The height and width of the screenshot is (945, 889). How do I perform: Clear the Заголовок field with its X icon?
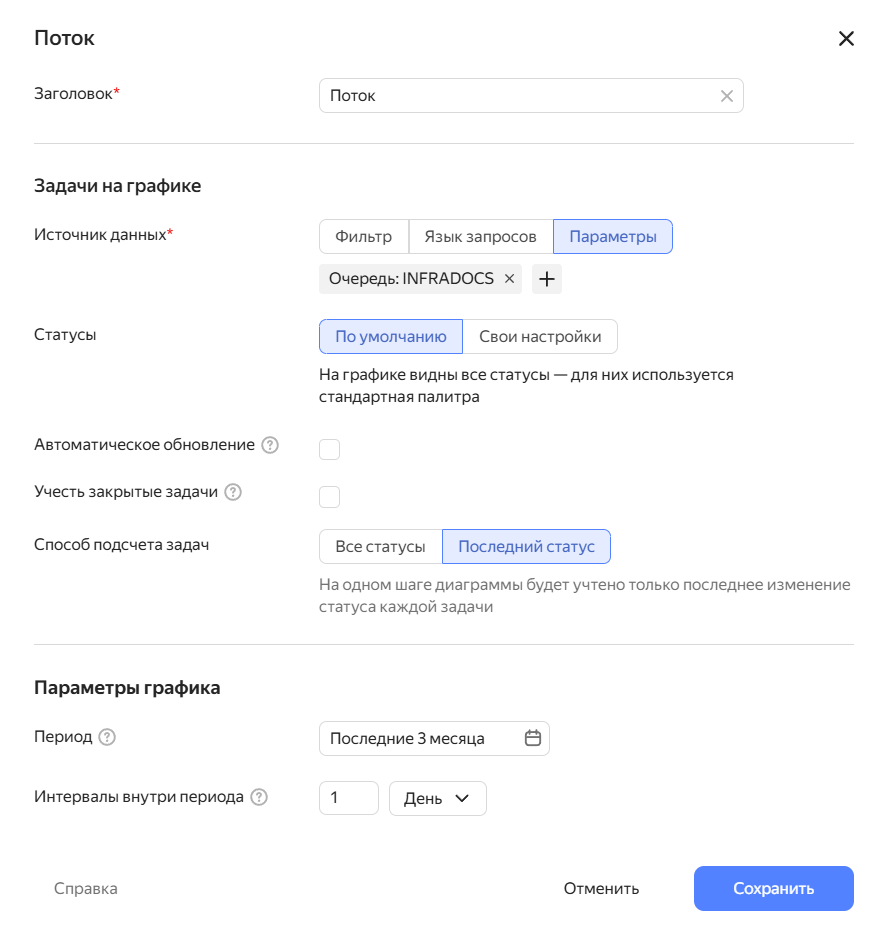point(727,96)
